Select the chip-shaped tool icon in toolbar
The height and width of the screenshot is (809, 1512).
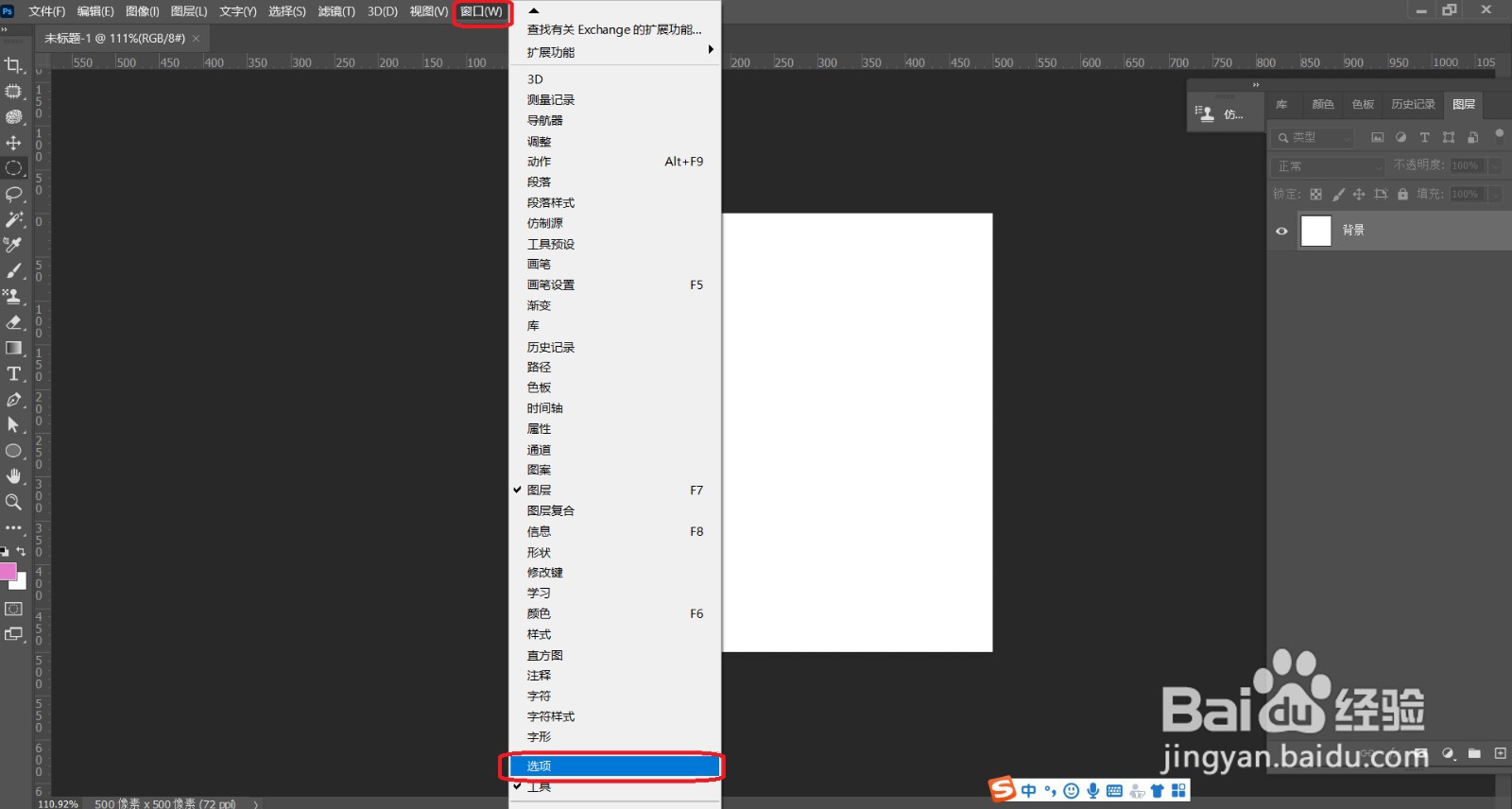(13, 92)
